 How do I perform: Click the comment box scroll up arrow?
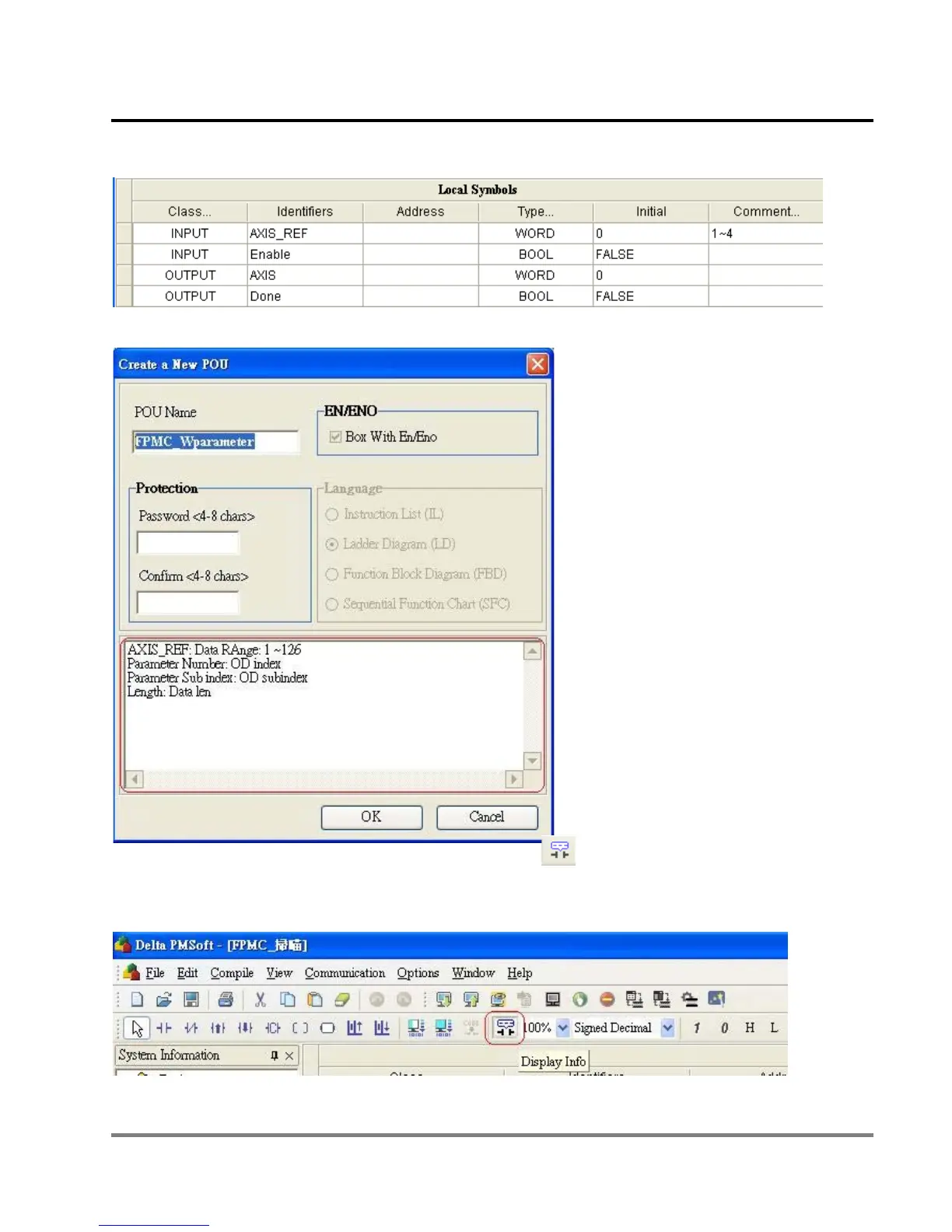(x=533, y=650)
